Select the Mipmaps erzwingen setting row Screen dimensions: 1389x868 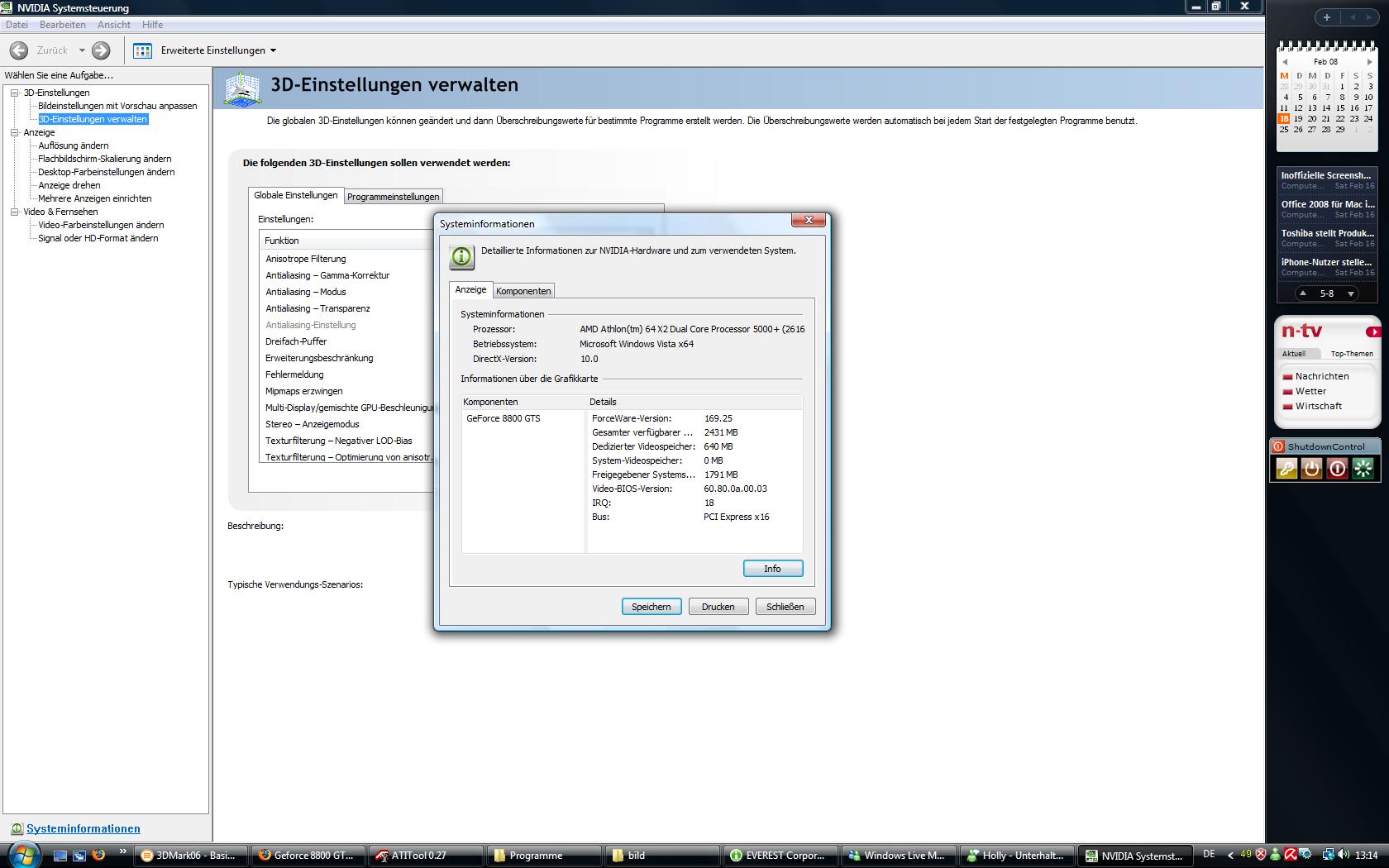[x=346, y=391]
